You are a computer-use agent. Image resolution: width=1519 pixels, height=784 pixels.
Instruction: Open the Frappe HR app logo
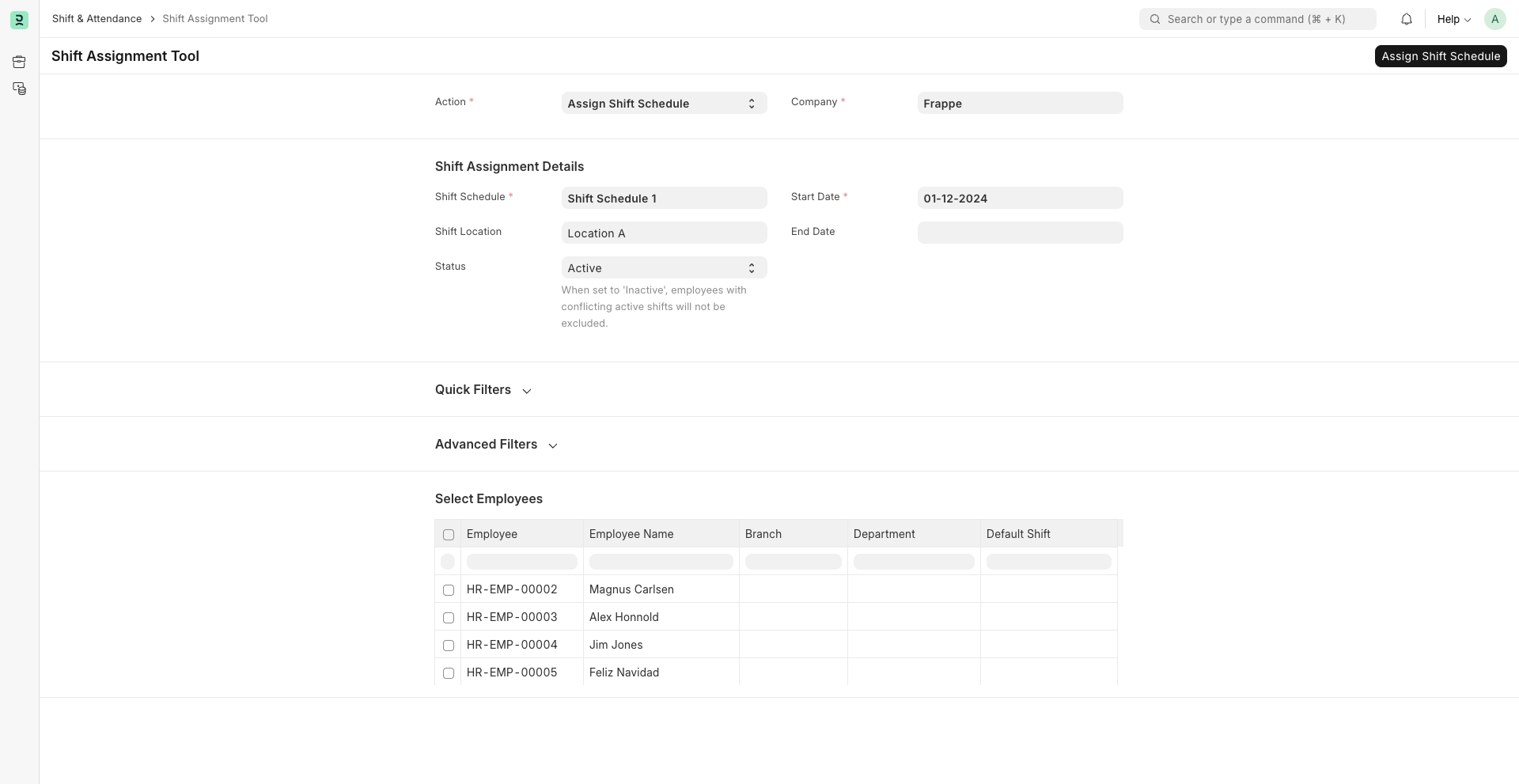(19, 19)
